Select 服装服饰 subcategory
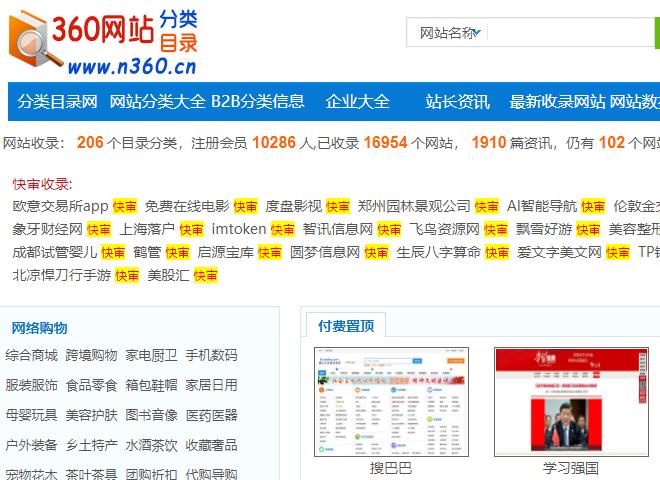This screenshot has width=660, height=480. 32,385
